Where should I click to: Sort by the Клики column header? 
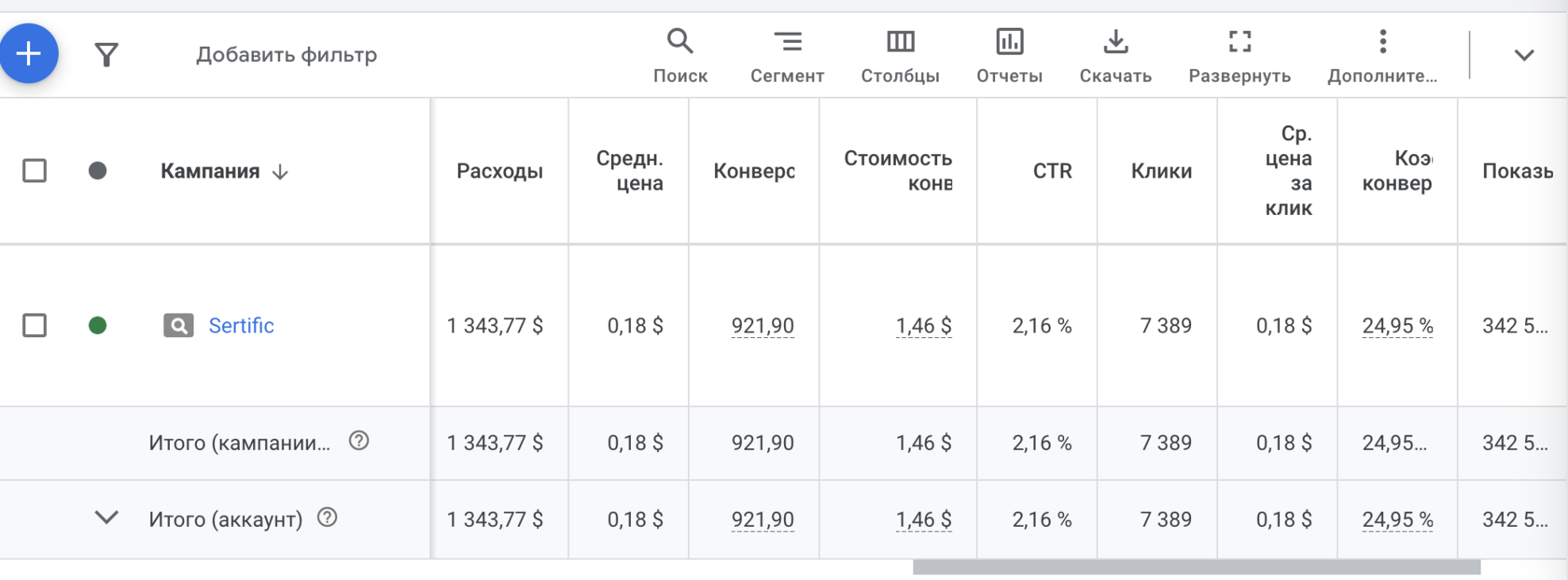coord(1161,171)
